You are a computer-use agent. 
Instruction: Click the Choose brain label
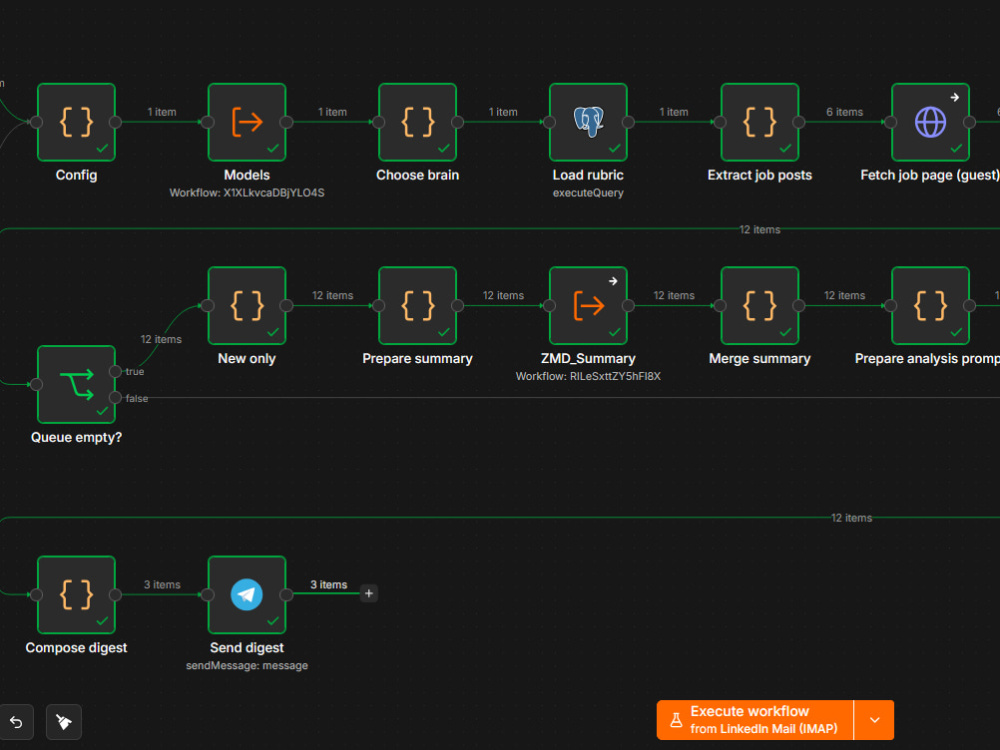coord(418,175)
